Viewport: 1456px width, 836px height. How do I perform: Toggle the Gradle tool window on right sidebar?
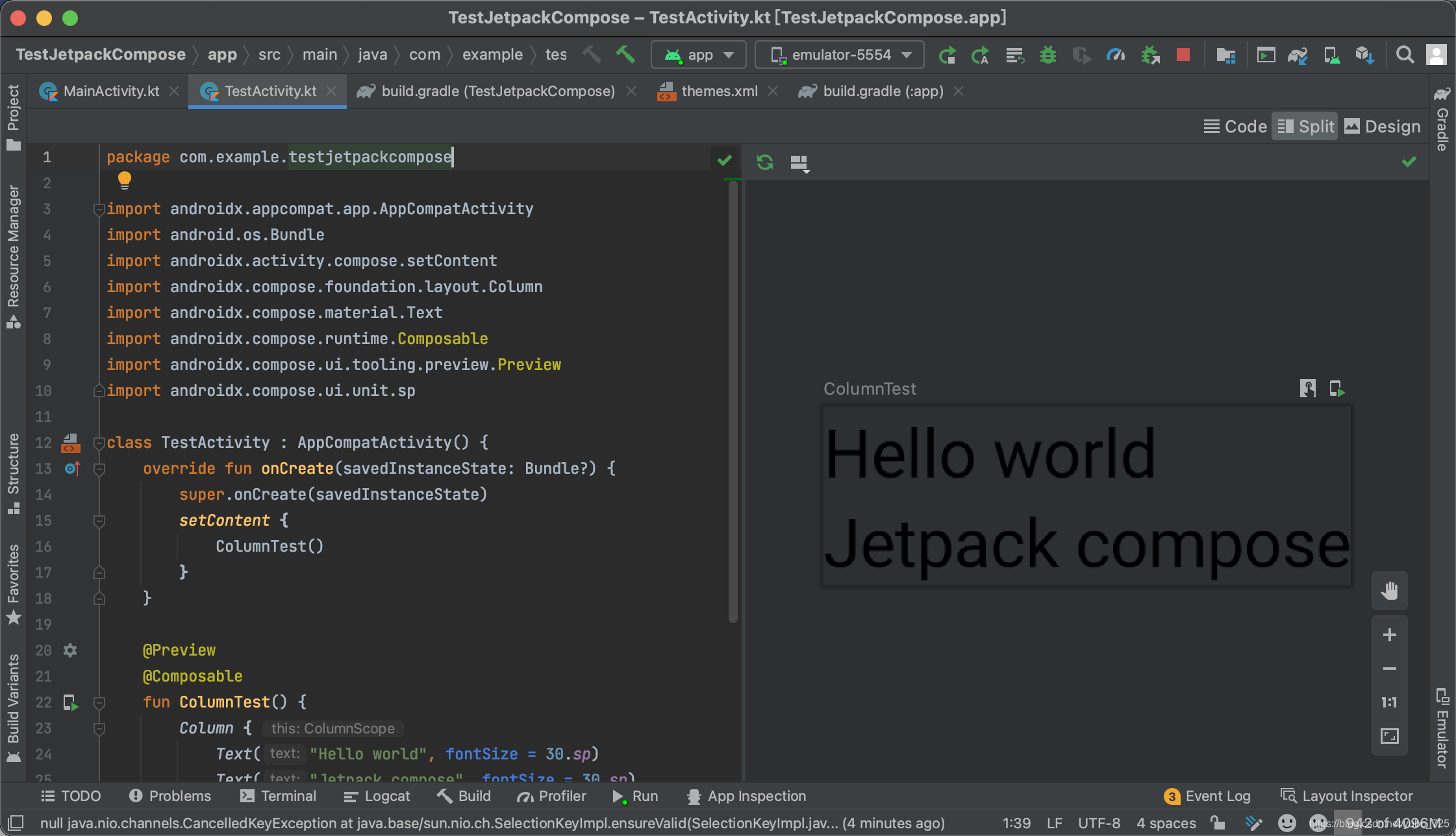(x=1442, y=118)
